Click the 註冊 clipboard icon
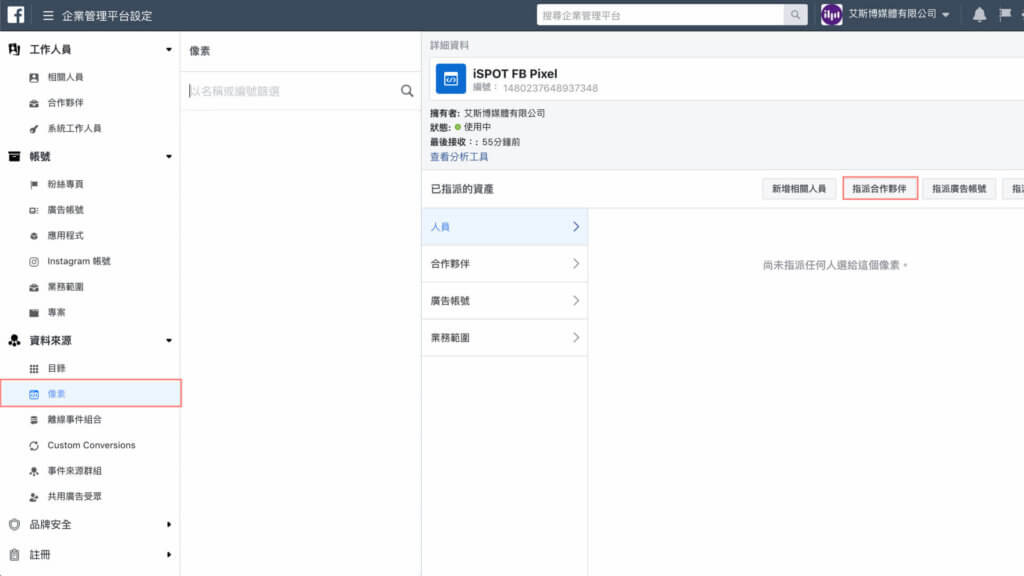This screenshot has width=1024, height=576. coord(14,554)
